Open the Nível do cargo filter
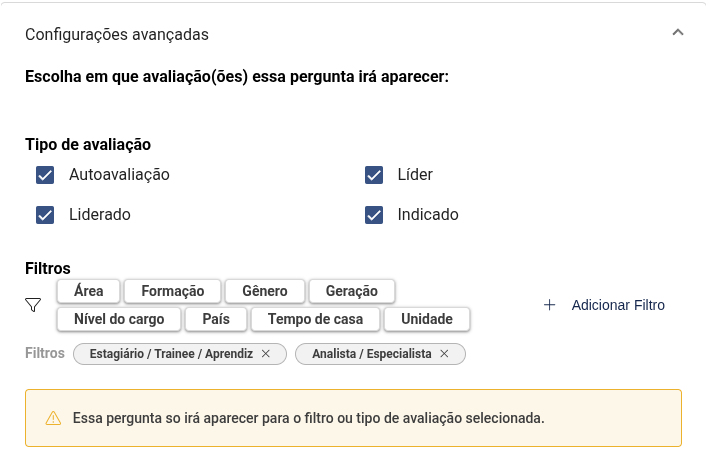 click(x=118, y=319)
